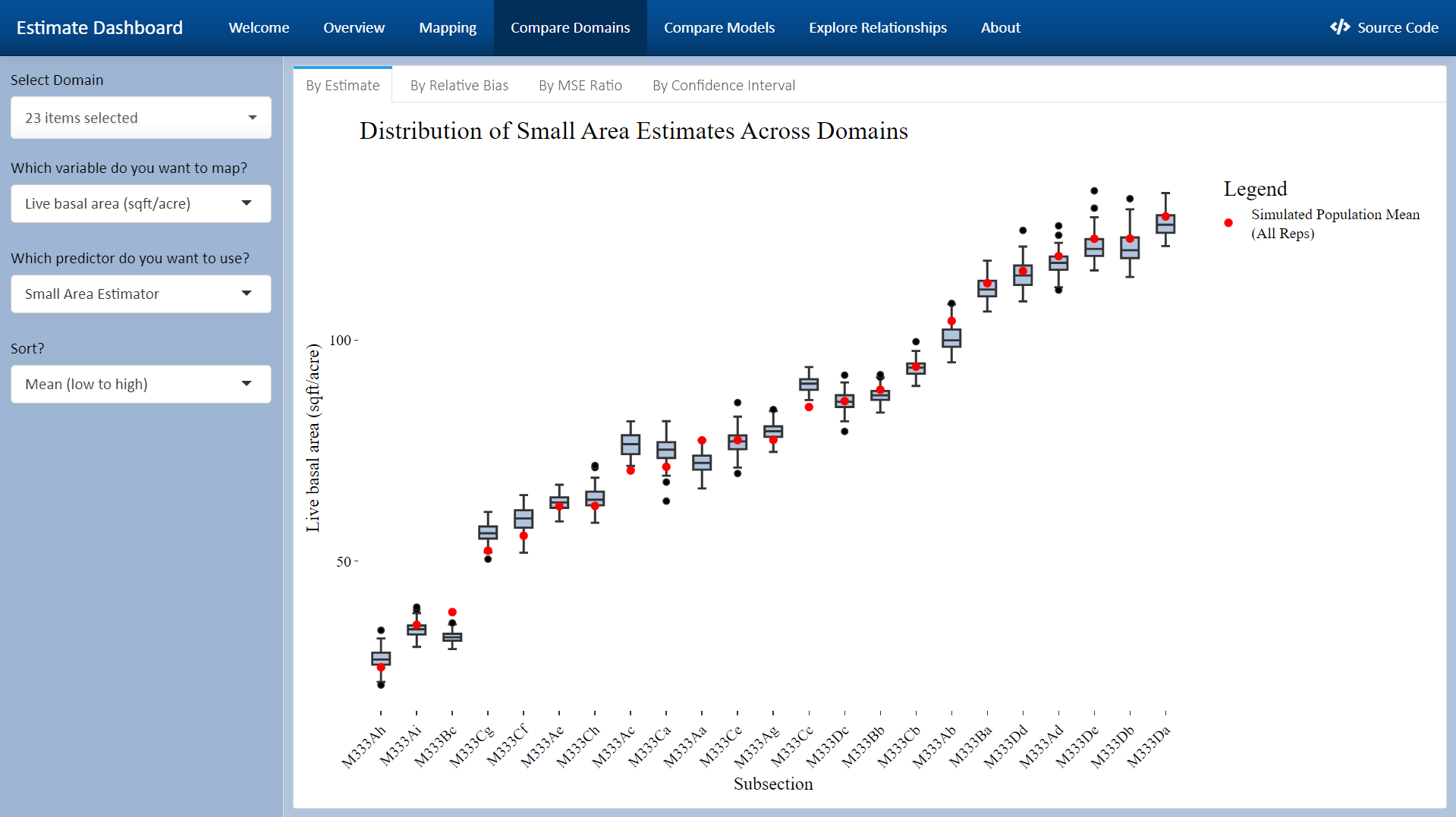This screenshot has height=817, width=1456.
Task: Click the x-axis label M333Bc
Action: tap(436, 747)
